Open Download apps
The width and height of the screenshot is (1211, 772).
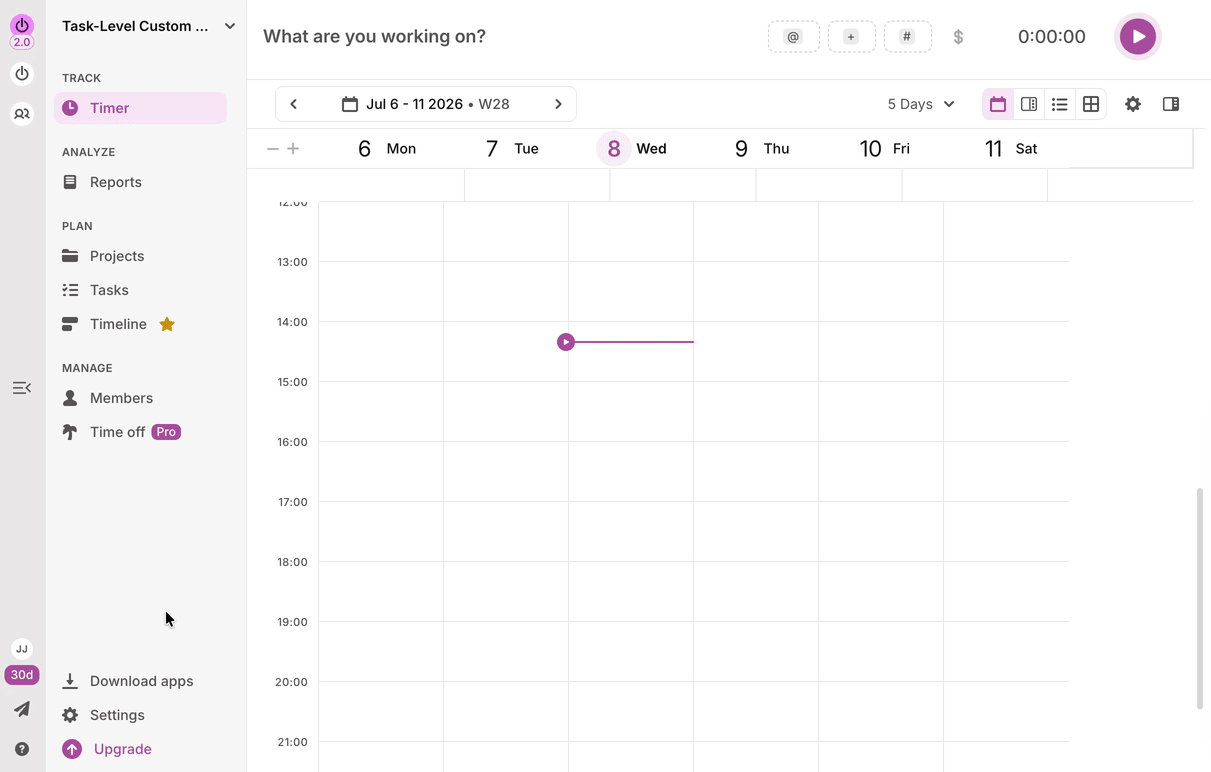click(x=140, y=681)
